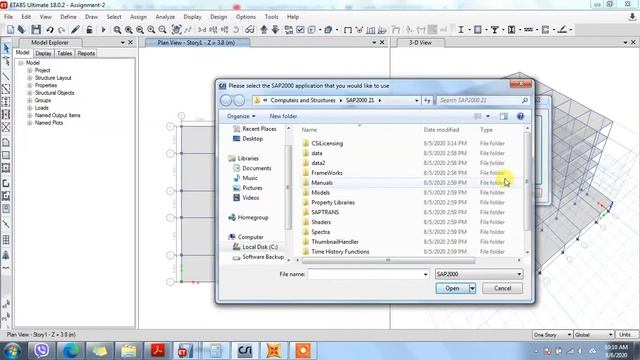Screen dimensions: 640x360
Task: Open Adobe Reader from taskbar
Action: coord(158,350)
